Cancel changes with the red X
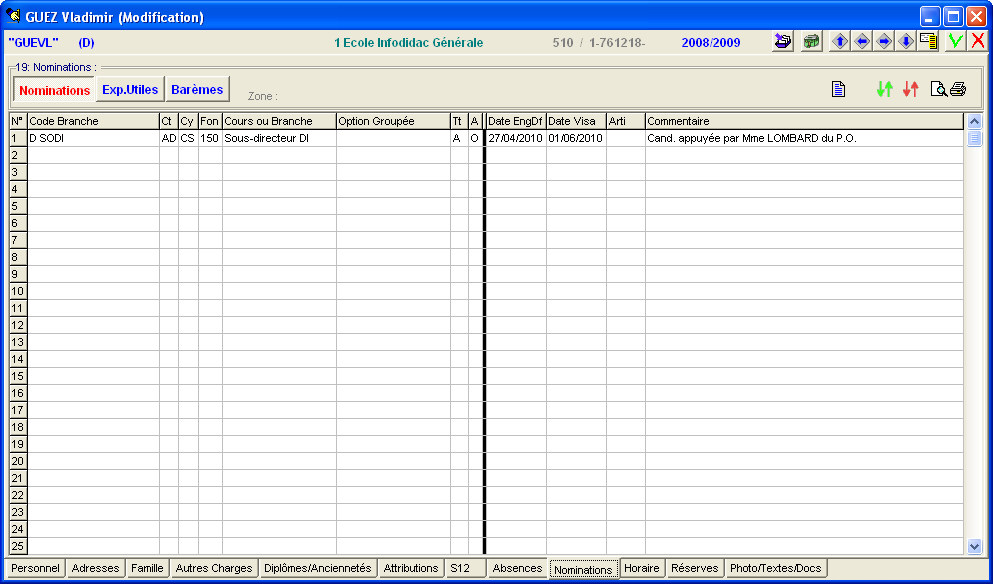Image resolution: width=993 pixels, height=584 pixels. pyautogui.click(x=978, y=42)
